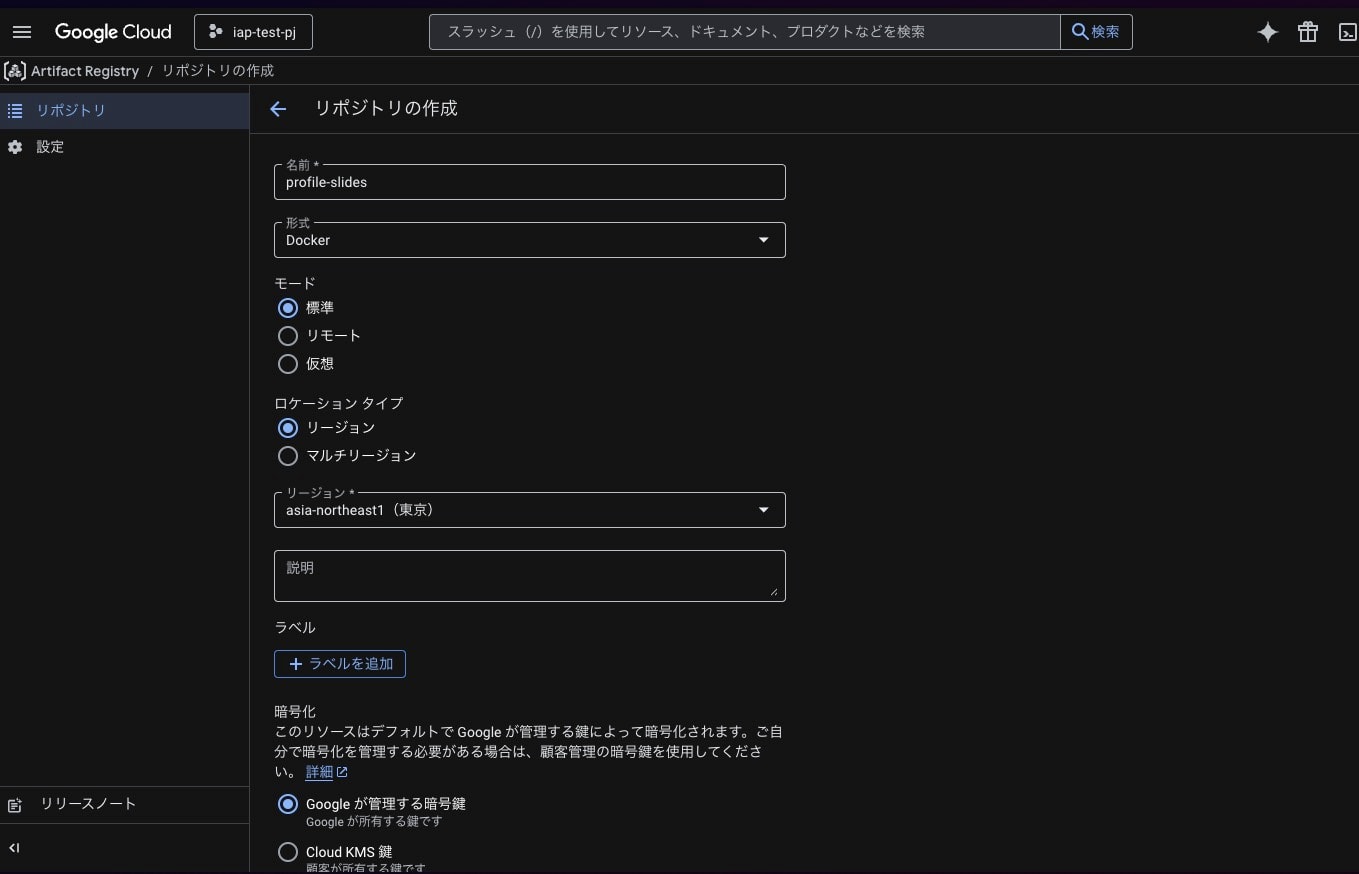Screen dimensions: 1359x874
Task: Click the Artifact Registry logo icon
Action: [15, 71]
